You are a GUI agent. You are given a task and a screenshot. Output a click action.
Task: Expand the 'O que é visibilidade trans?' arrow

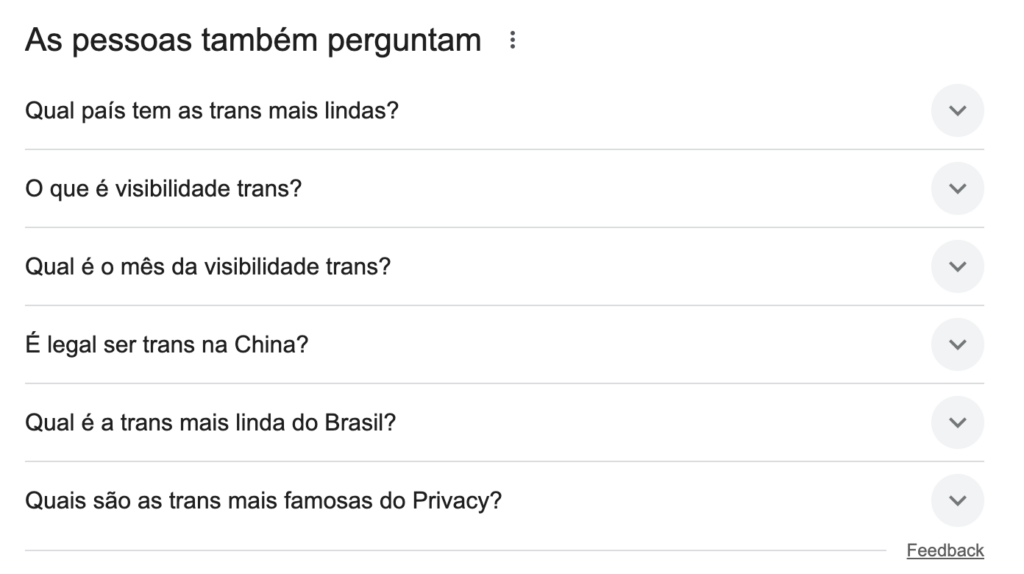[957, 189]
